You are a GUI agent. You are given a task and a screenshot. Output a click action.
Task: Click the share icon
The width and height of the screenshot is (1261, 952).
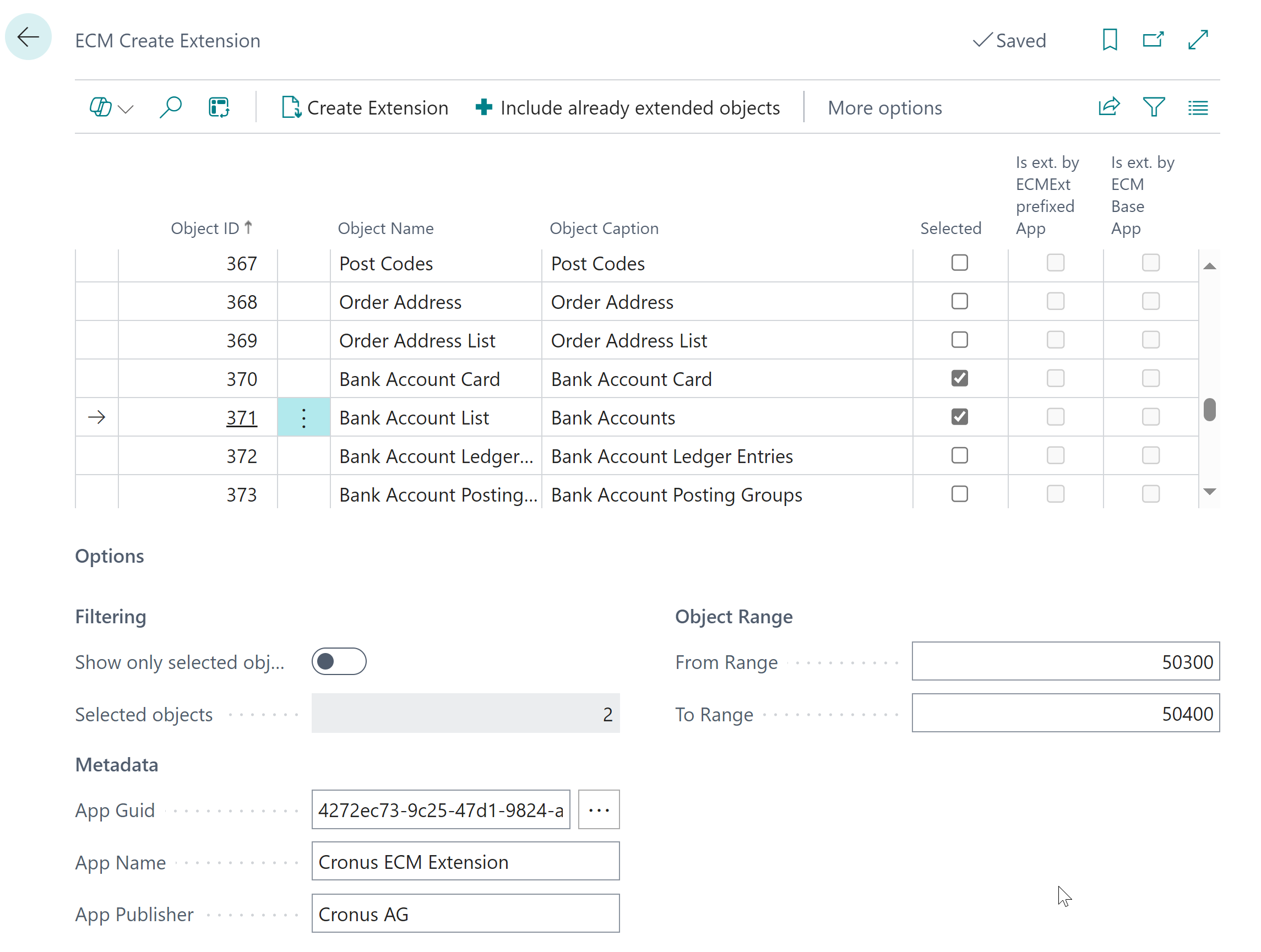pyautogui.click(x=1108, y=107)
